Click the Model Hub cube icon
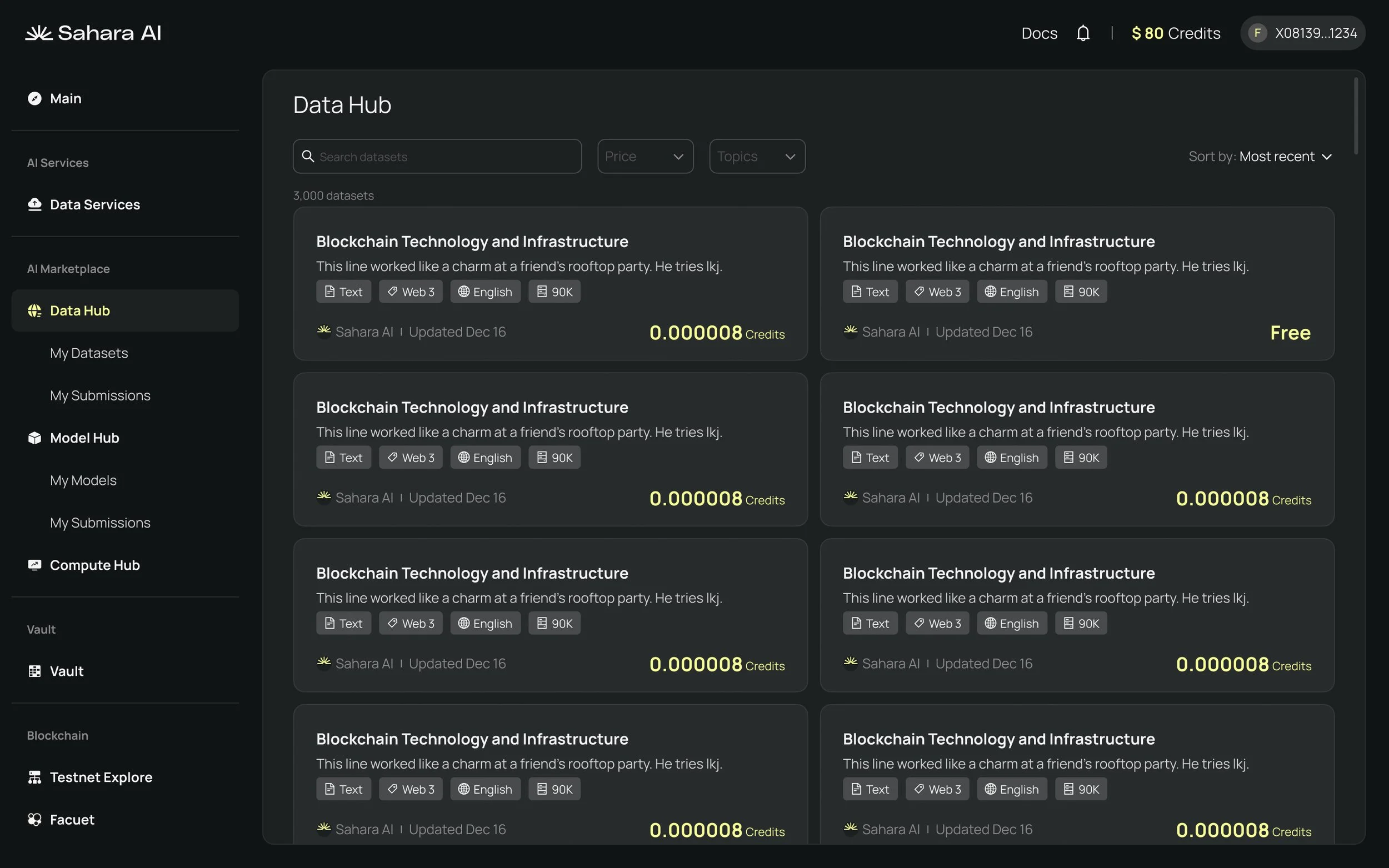1389x868 pixels. pyautogui.click(x=34, y=438)
